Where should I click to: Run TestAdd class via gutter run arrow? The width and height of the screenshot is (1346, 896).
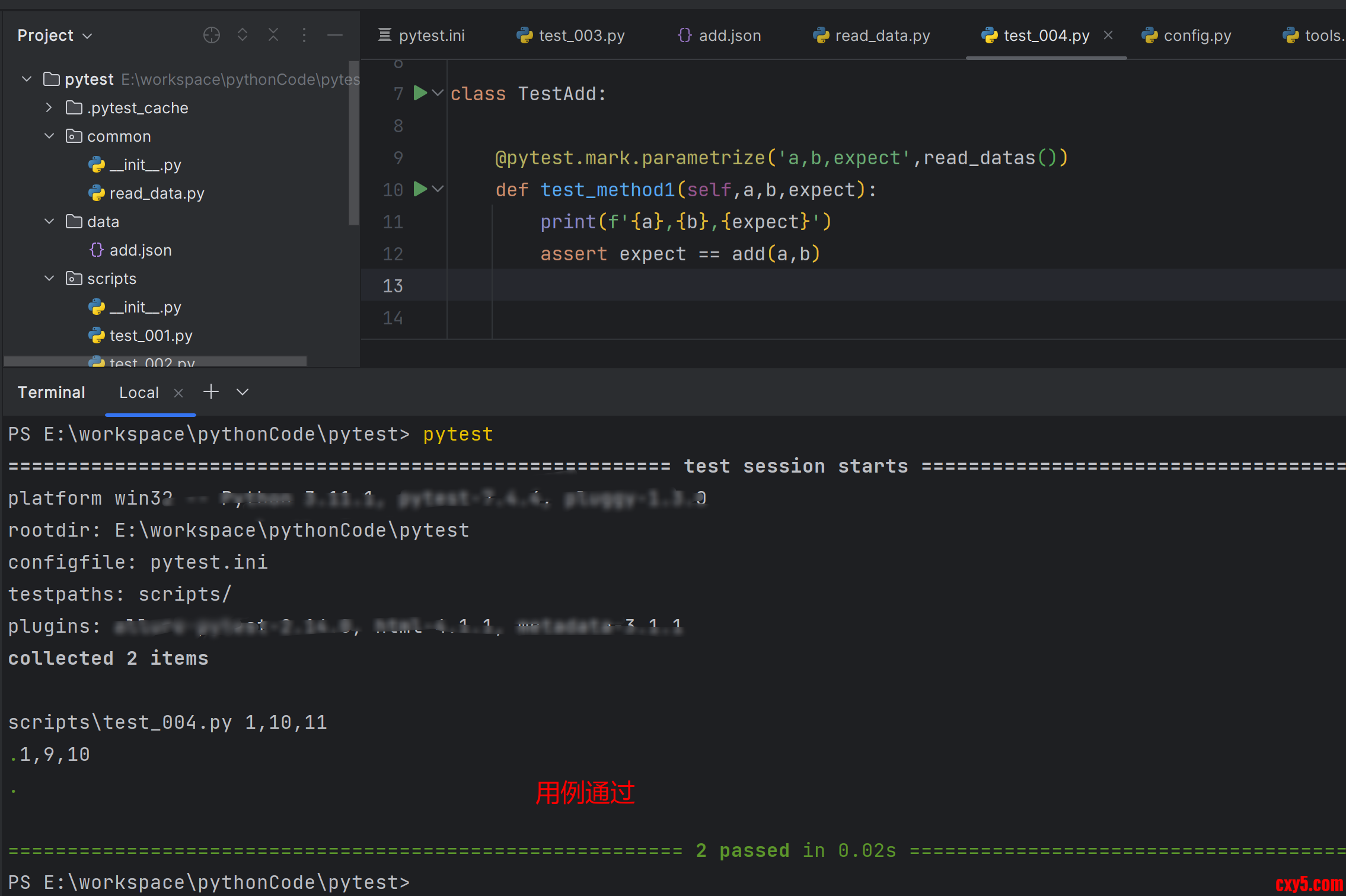coord(420,93)
